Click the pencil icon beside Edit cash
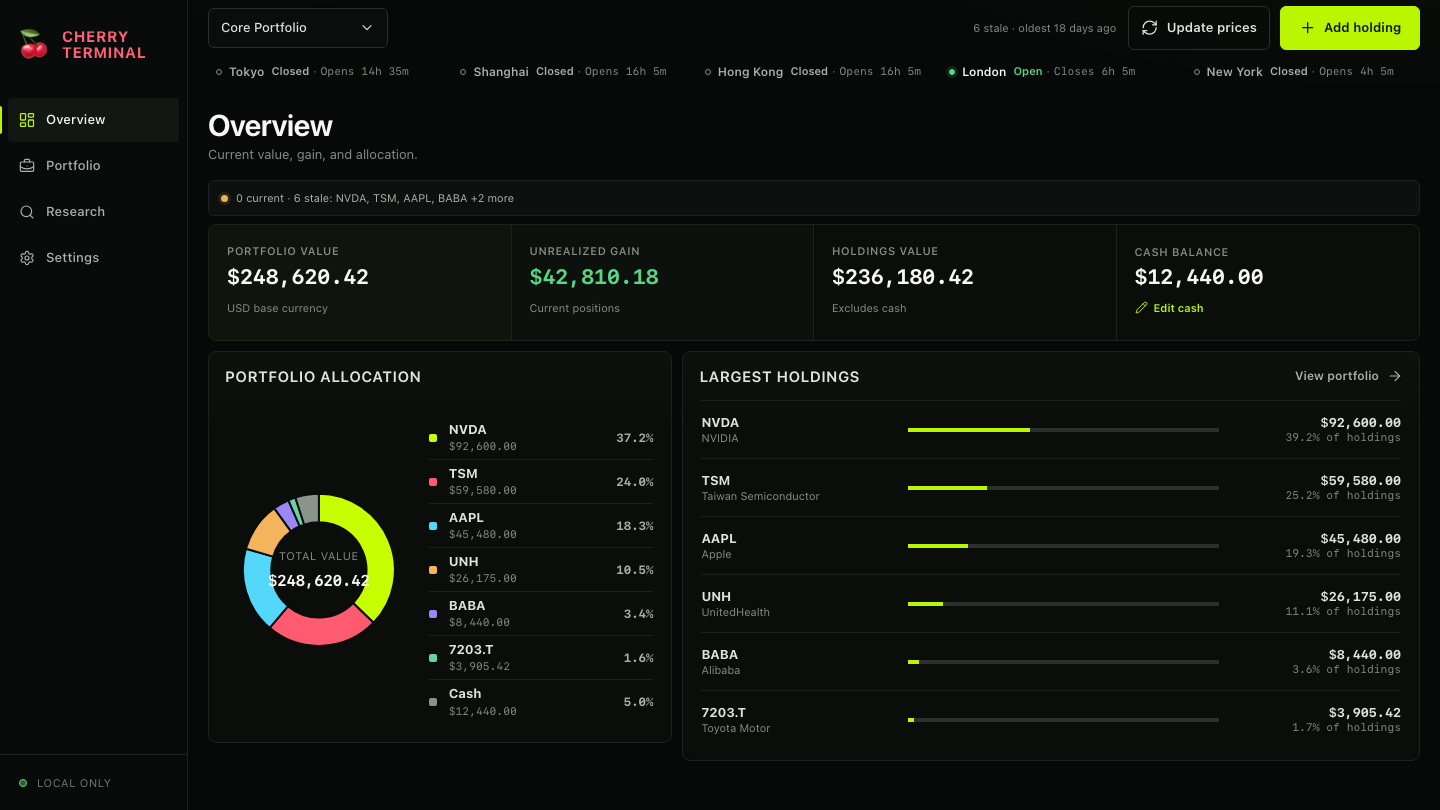 tap(1142, 308)
